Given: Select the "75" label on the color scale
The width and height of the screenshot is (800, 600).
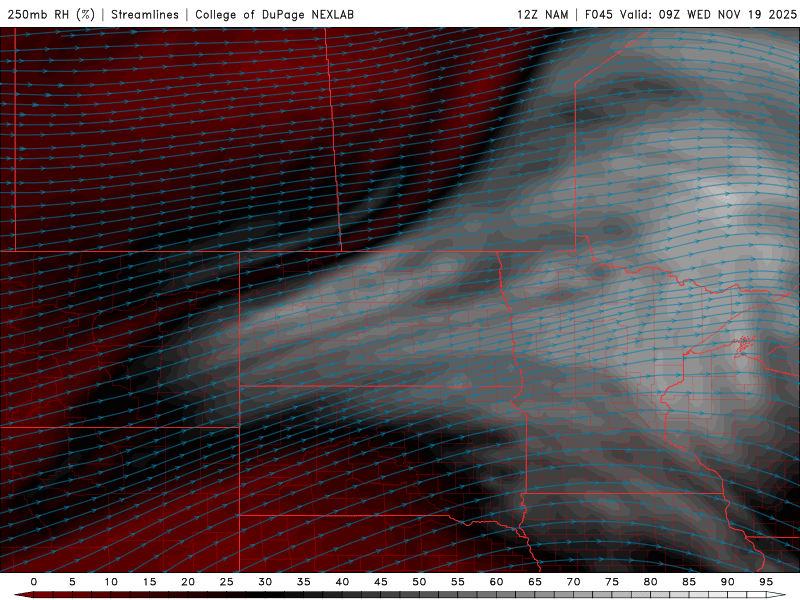Looking at the screenshot, I should click(612, 582).
